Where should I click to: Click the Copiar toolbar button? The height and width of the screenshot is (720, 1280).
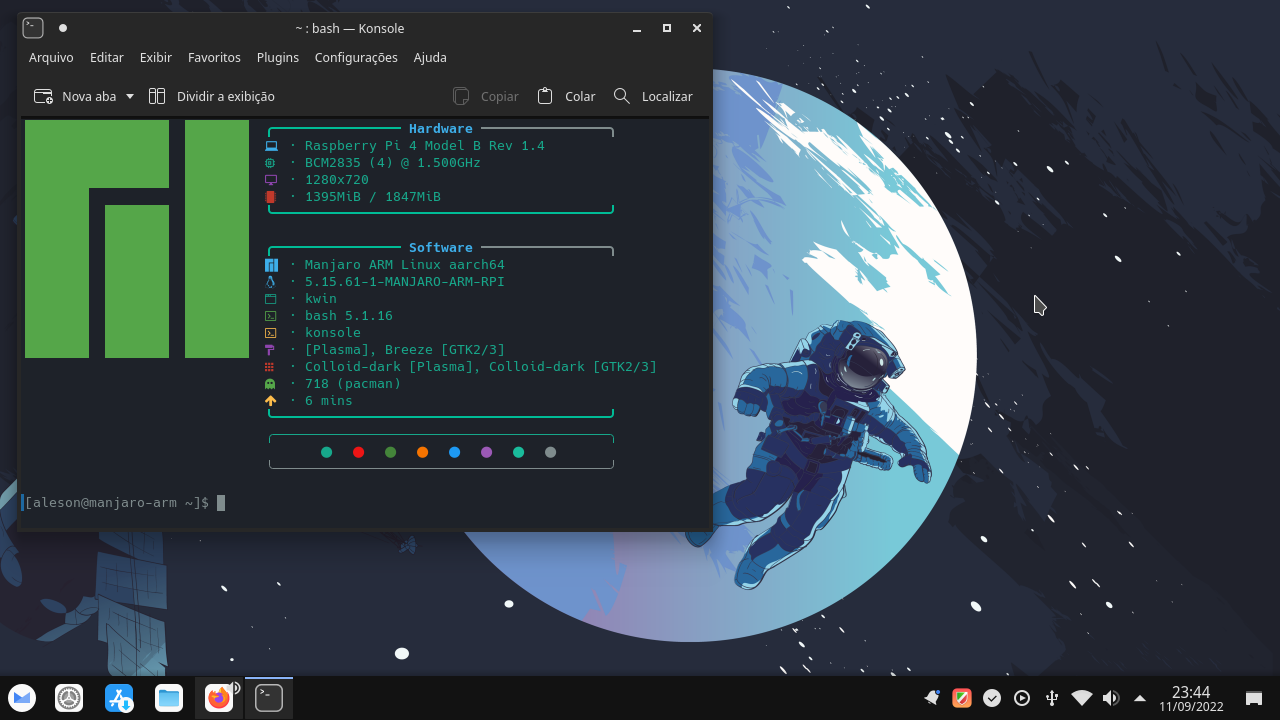(x=486, y=96)
